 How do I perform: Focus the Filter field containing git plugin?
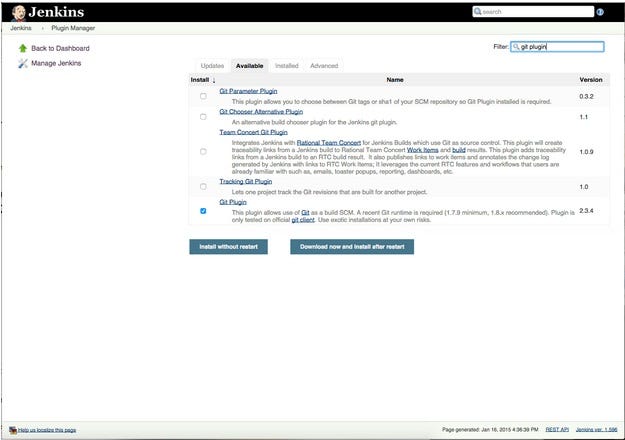point(557,47)
